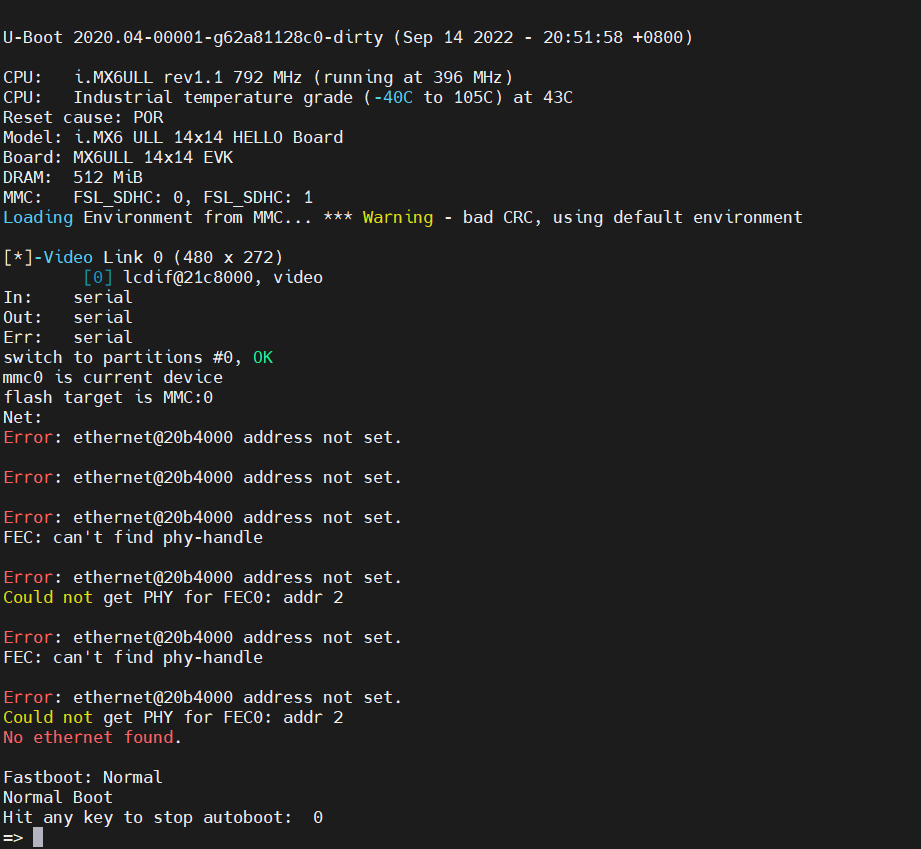Click the yellow 'Warning' word in the CRC line

click(398, 217)
